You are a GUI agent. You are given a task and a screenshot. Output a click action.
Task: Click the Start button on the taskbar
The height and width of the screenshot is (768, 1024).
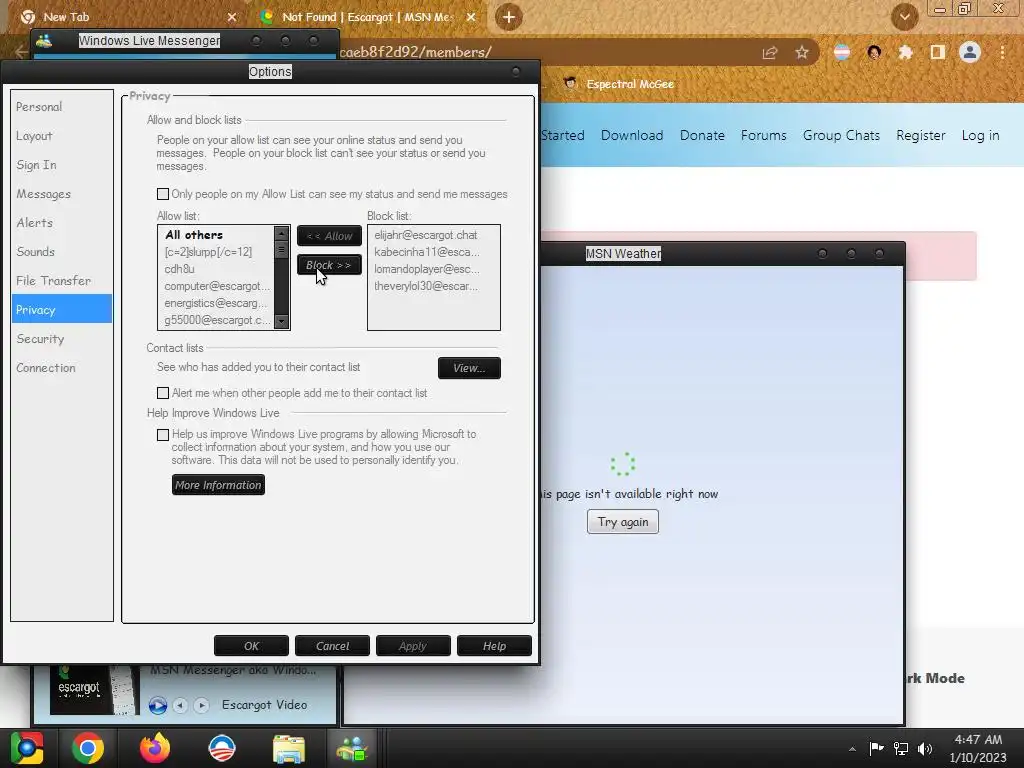tap(26, 748)
